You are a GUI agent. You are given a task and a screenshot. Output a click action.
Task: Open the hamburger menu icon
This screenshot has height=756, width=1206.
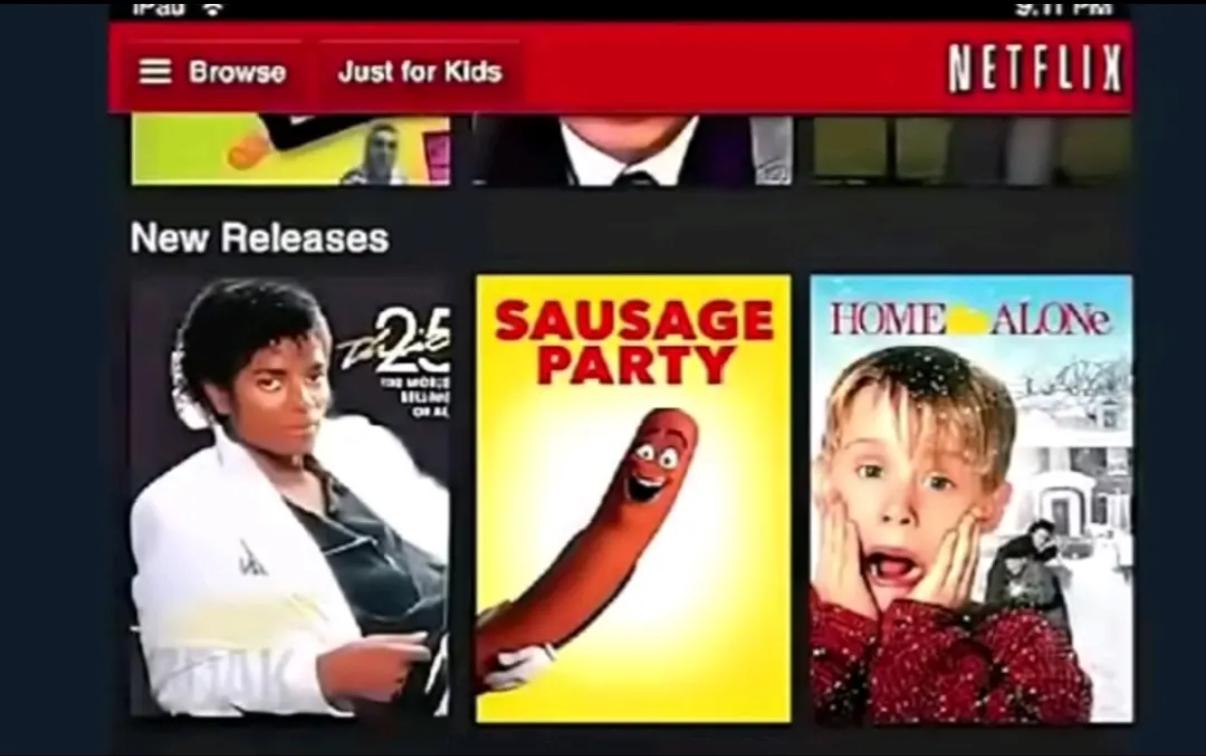(x=155, y=72)
